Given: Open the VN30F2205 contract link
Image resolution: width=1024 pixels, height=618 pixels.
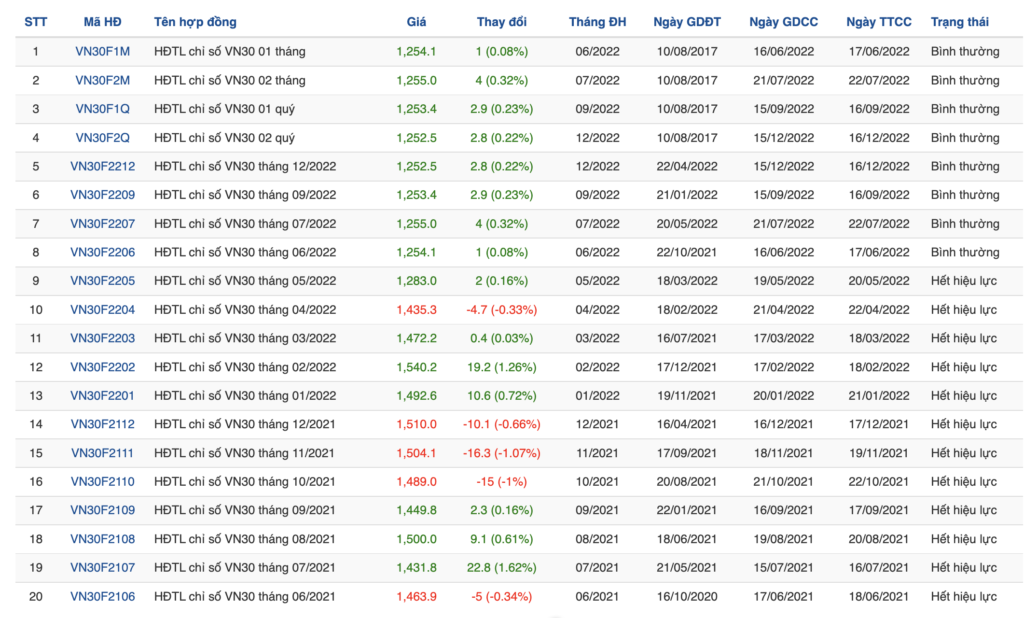Looking at the screenshot, I should tap(102, 281).
